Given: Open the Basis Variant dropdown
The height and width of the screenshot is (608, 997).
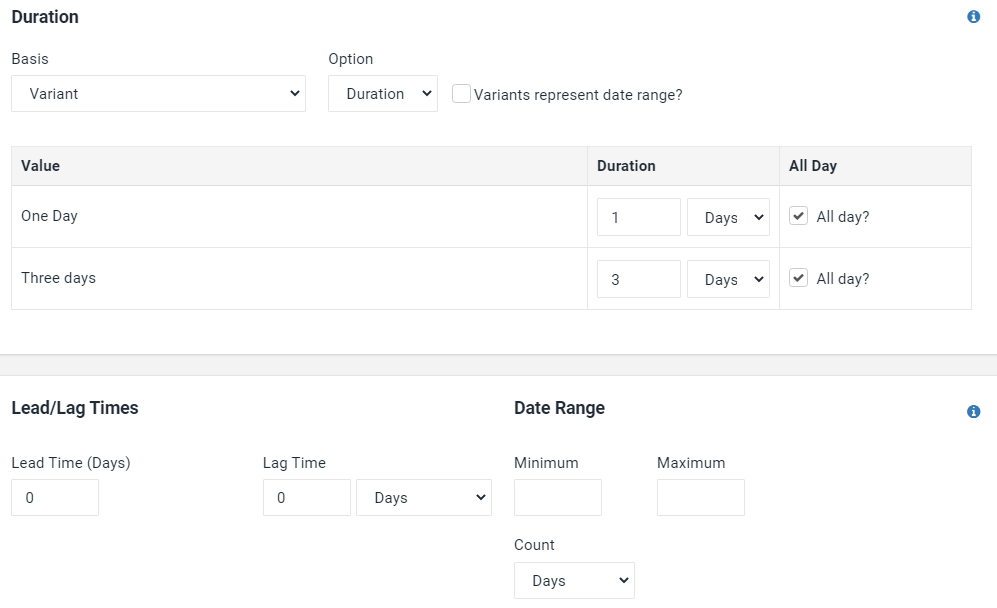Looking at the screenshot, I should tap(158, 93).
